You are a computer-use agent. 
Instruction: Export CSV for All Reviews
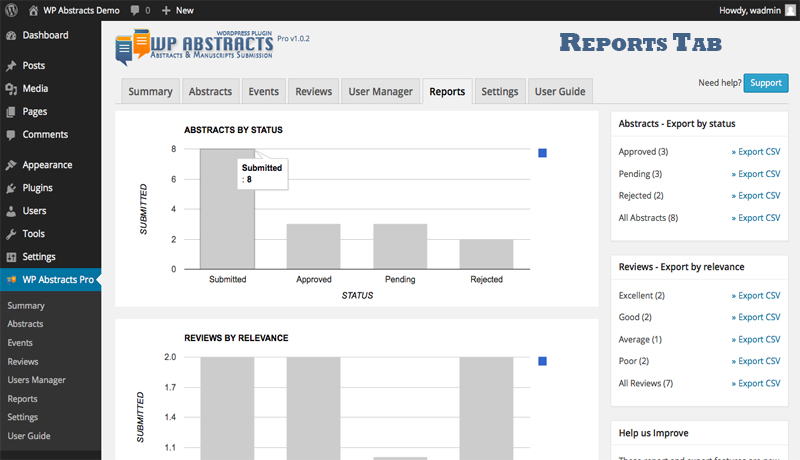click(x=756, y=384)
